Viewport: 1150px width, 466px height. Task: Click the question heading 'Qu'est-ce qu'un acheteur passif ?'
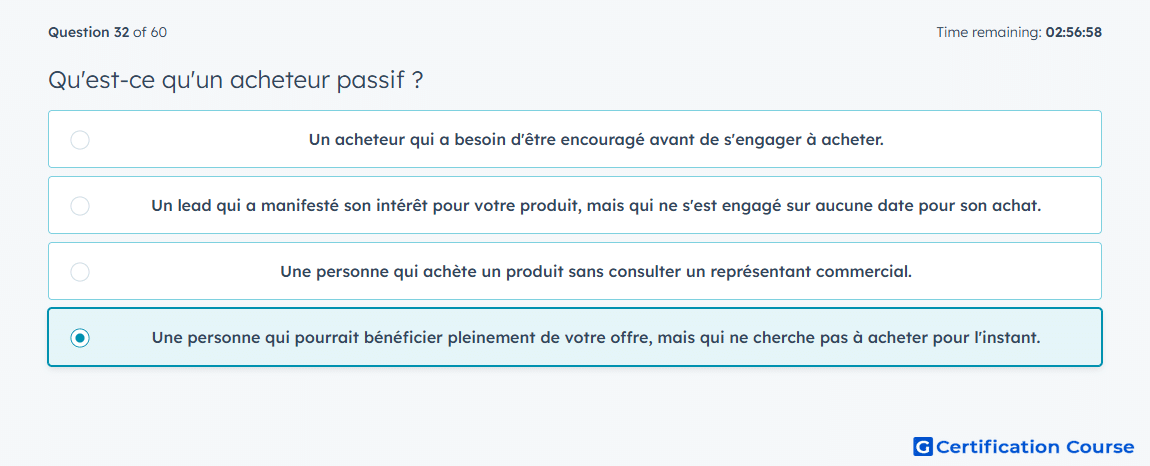tap(235, 80)
